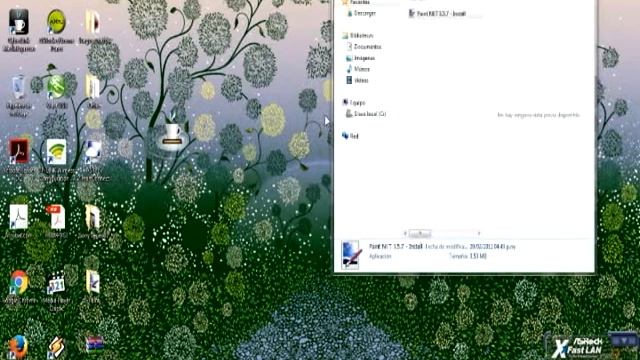Image resolution: width=640 pixels, height=360 pixels.
Task: Open the folder beside Media Player Classic
Action: (x=93, y=282)
